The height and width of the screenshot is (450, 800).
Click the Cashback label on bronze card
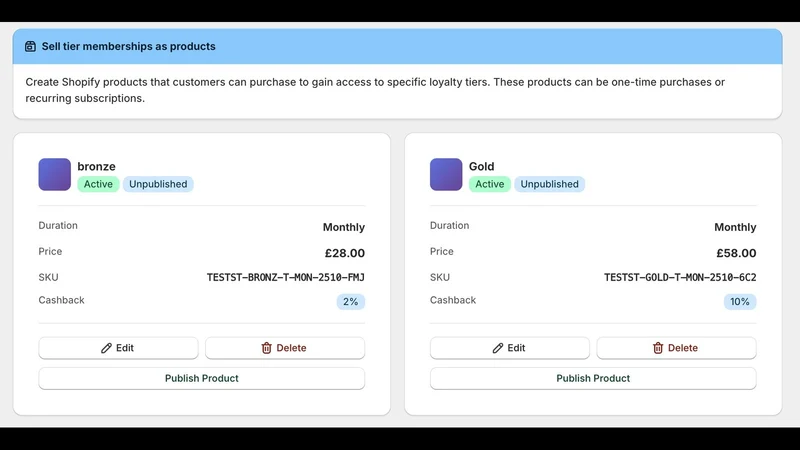pyautogui.click(x=61, y=300)
